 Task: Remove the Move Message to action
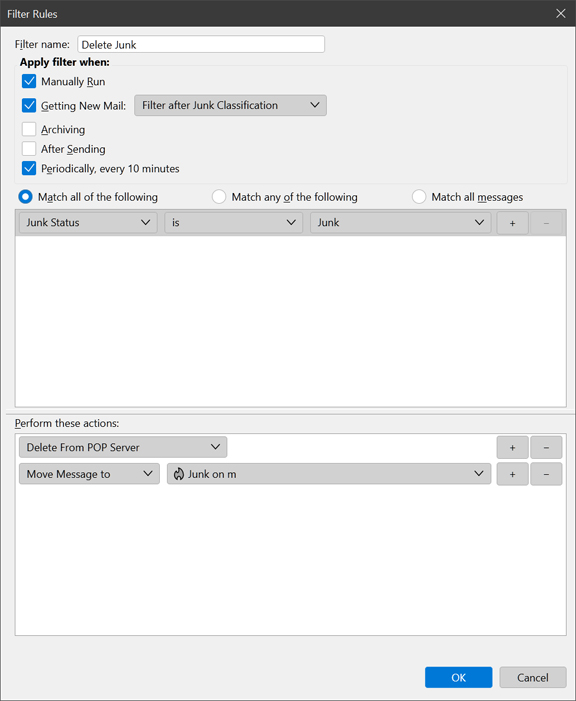pos(546,474)
